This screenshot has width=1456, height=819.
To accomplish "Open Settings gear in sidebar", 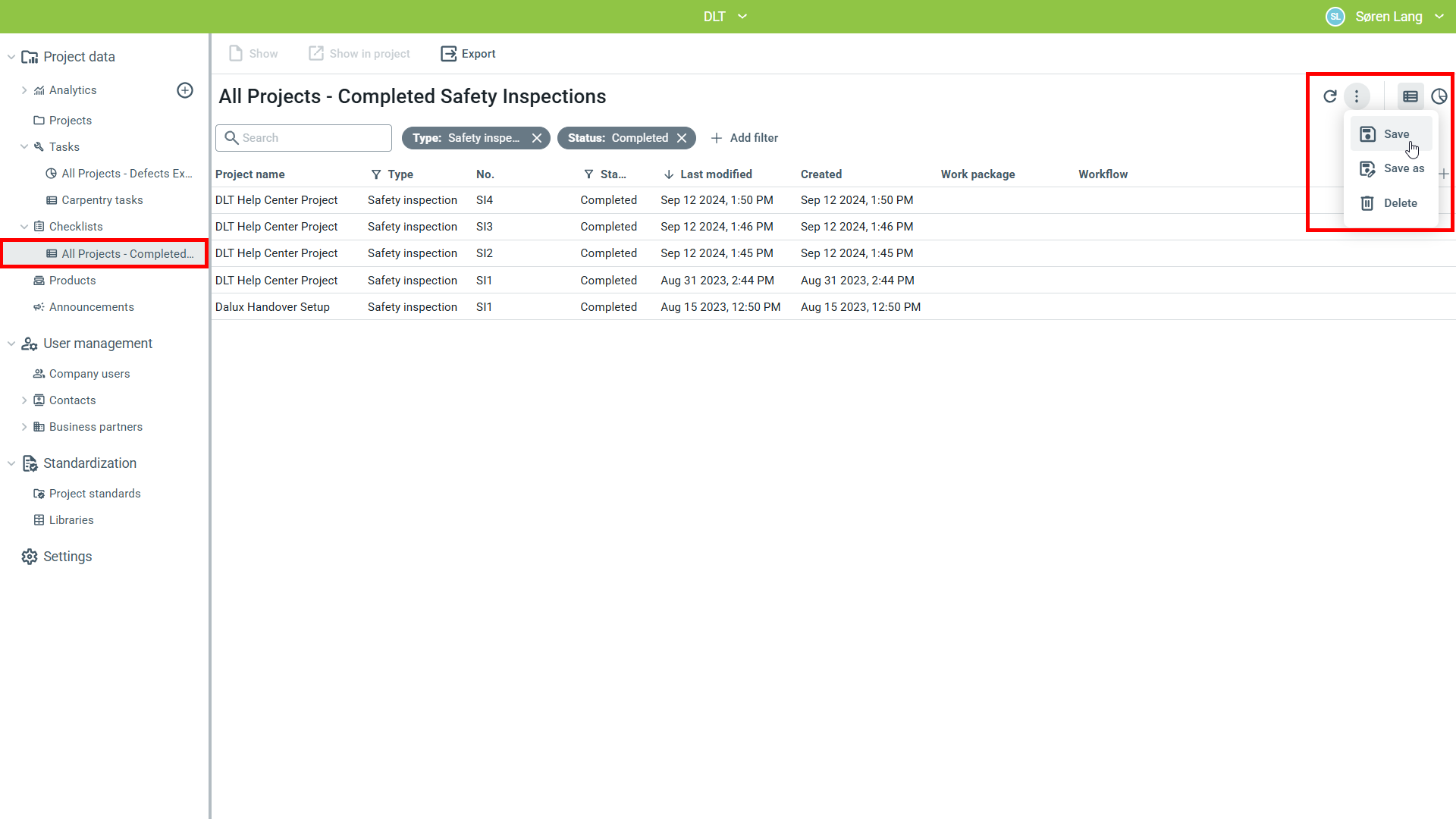I will [x=30, y=557].
